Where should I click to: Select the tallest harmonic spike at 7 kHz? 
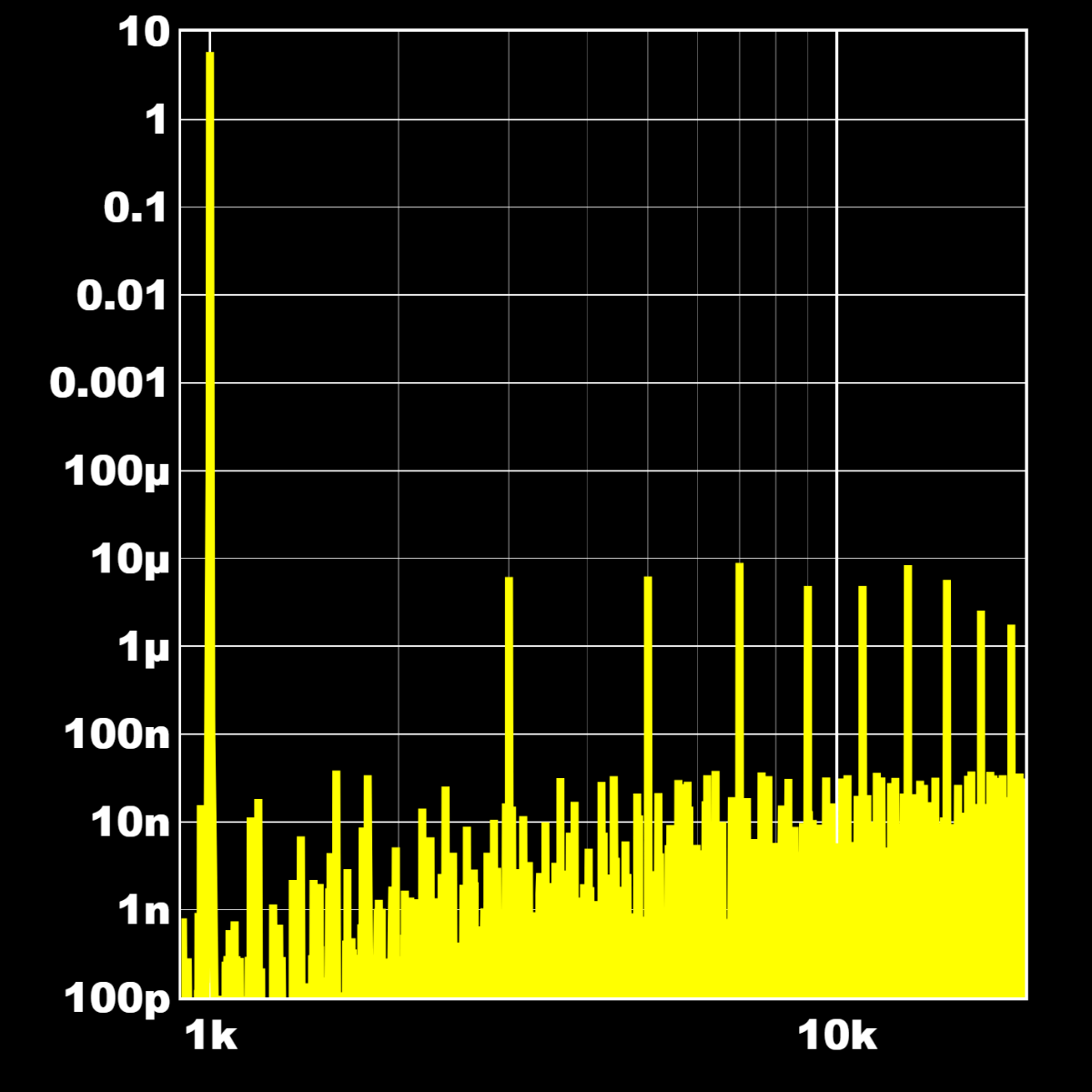point(739,680)
